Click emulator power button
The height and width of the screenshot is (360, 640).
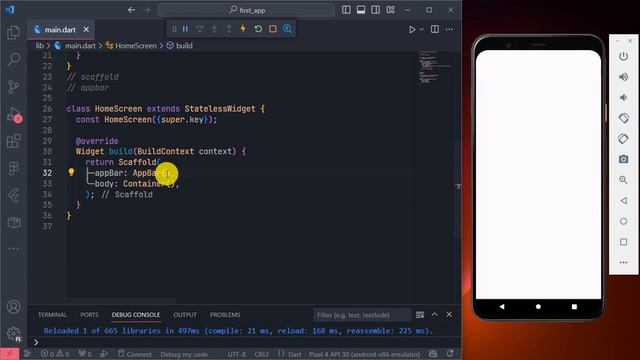coord(623,56)
